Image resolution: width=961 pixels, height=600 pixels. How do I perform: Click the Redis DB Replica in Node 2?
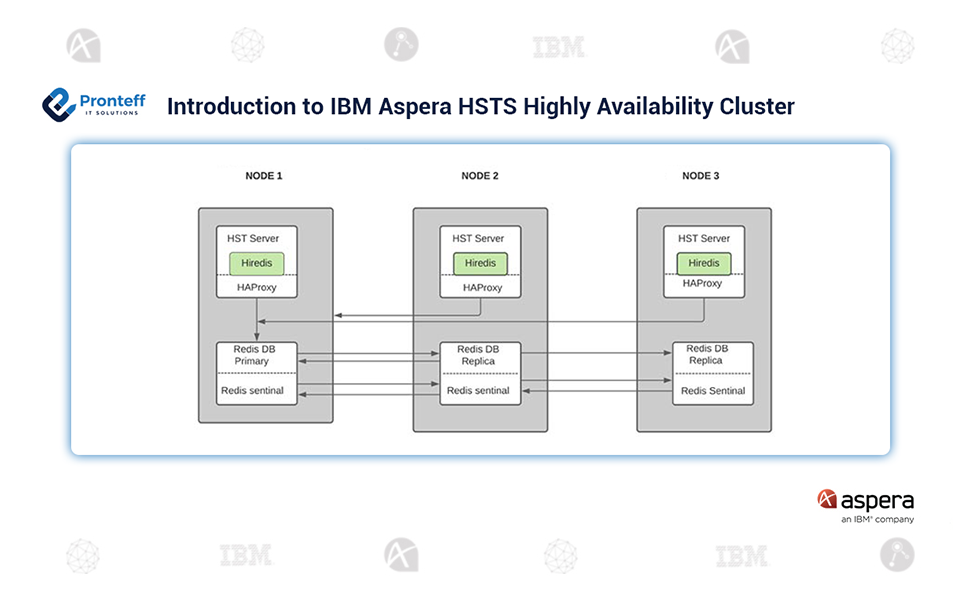pyautogui.click(x=480, y=355)
